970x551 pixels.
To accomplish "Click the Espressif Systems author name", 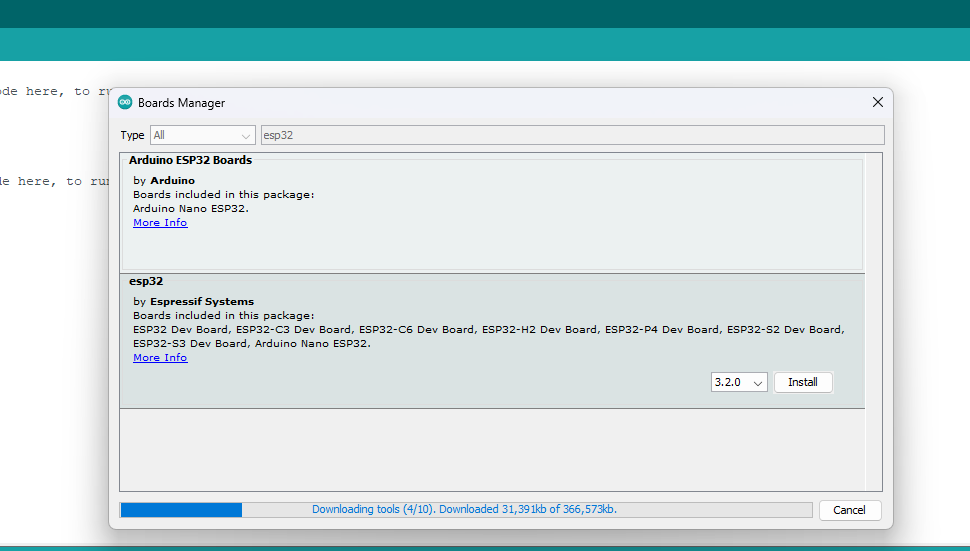I will click(x=202, y=302).
